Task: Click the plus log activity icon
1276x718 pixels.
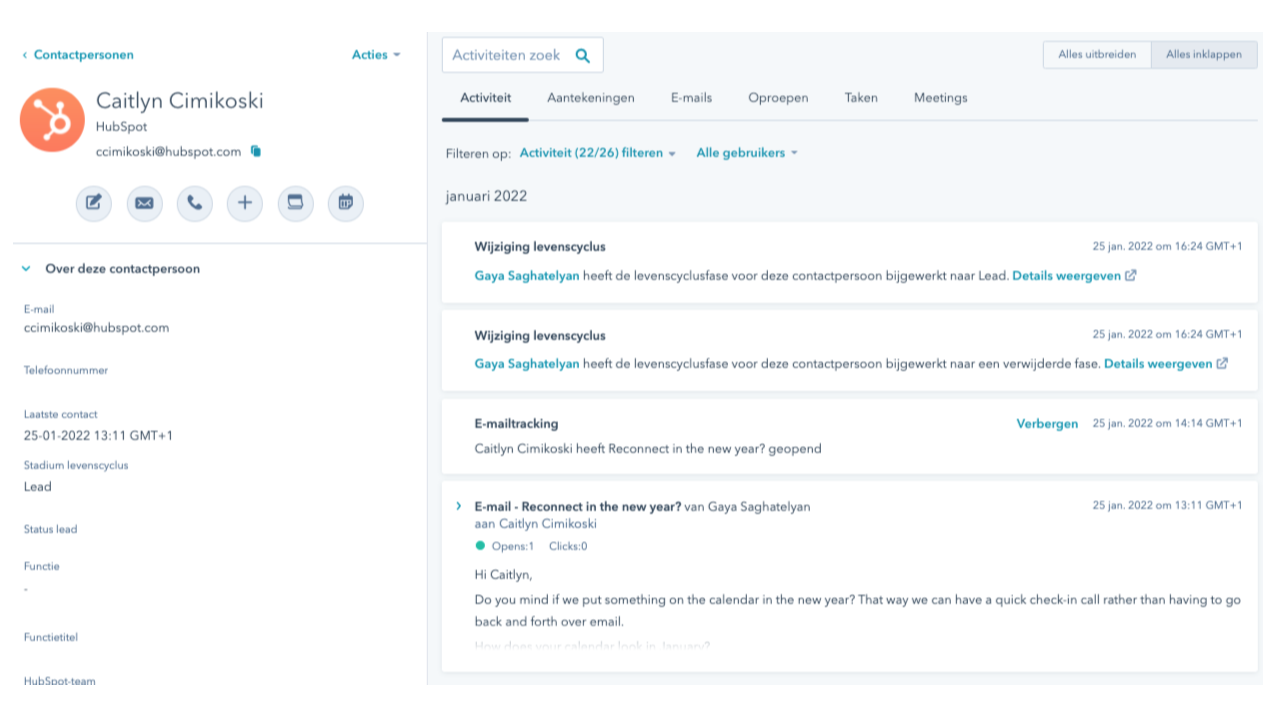Action: point(245,203)
